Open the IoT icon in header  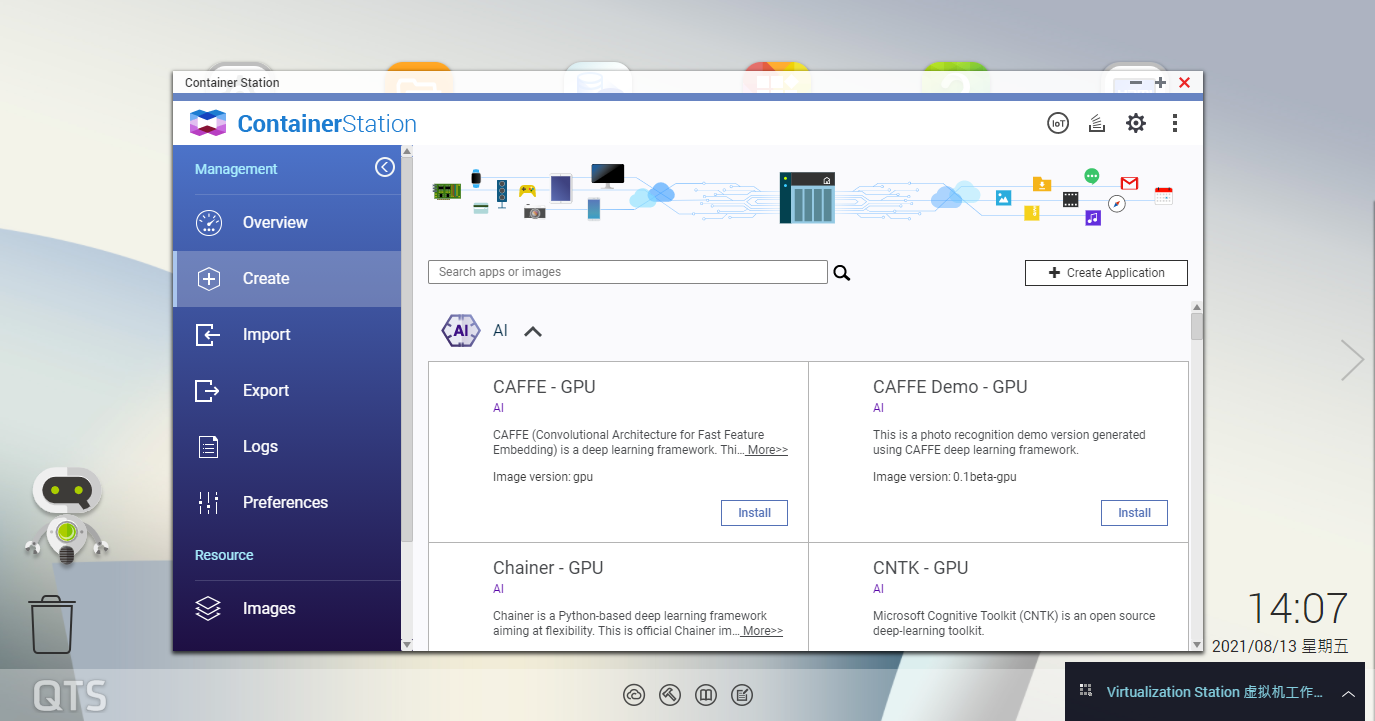click(x=1057, y=123)
